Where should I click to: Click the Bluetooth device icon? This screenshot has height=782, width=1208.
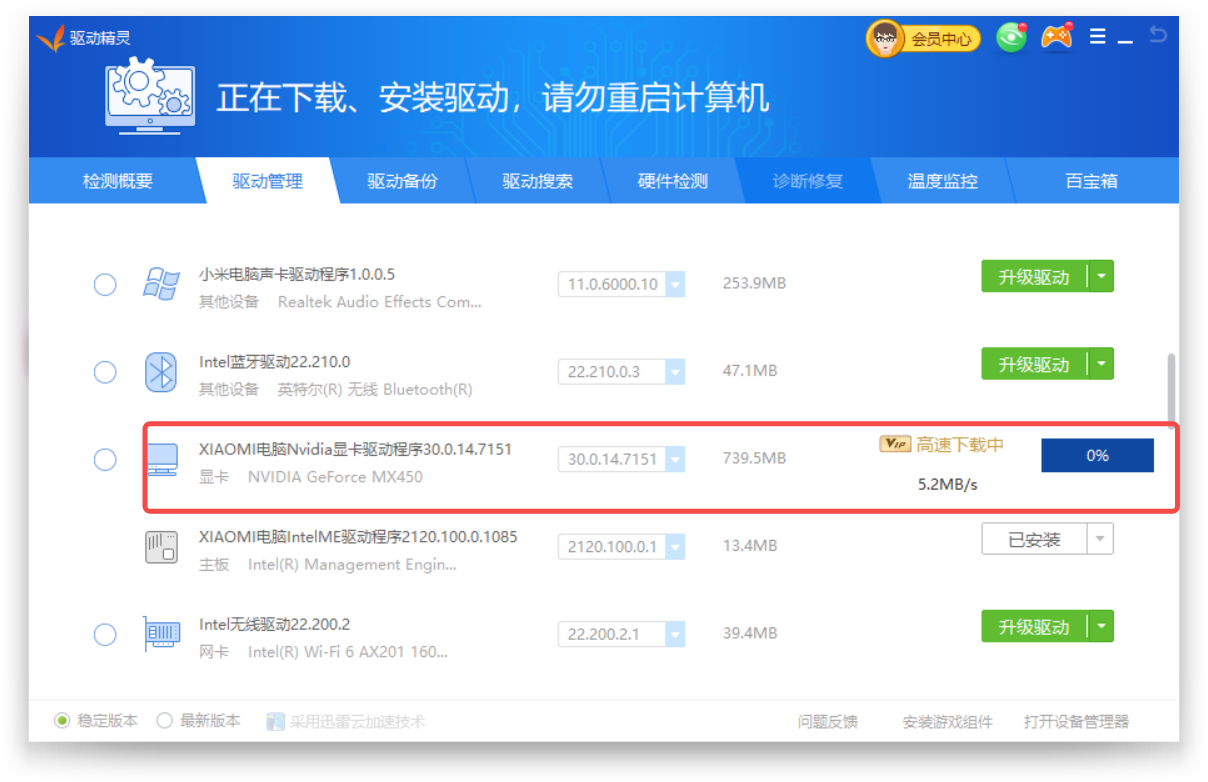161,372
